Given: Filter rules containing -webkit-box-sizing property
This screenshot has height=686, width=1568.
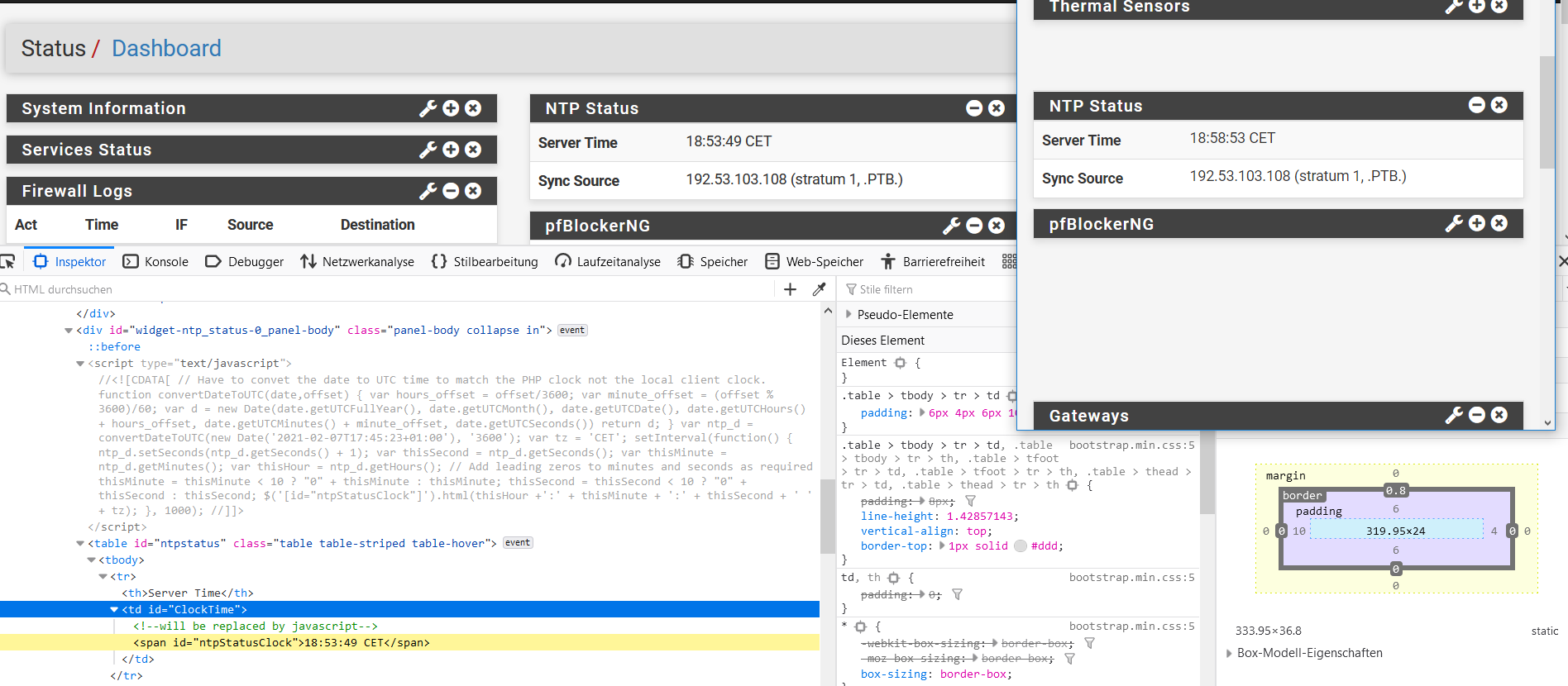Looking at the screenshot, I should click(1089, 643).
